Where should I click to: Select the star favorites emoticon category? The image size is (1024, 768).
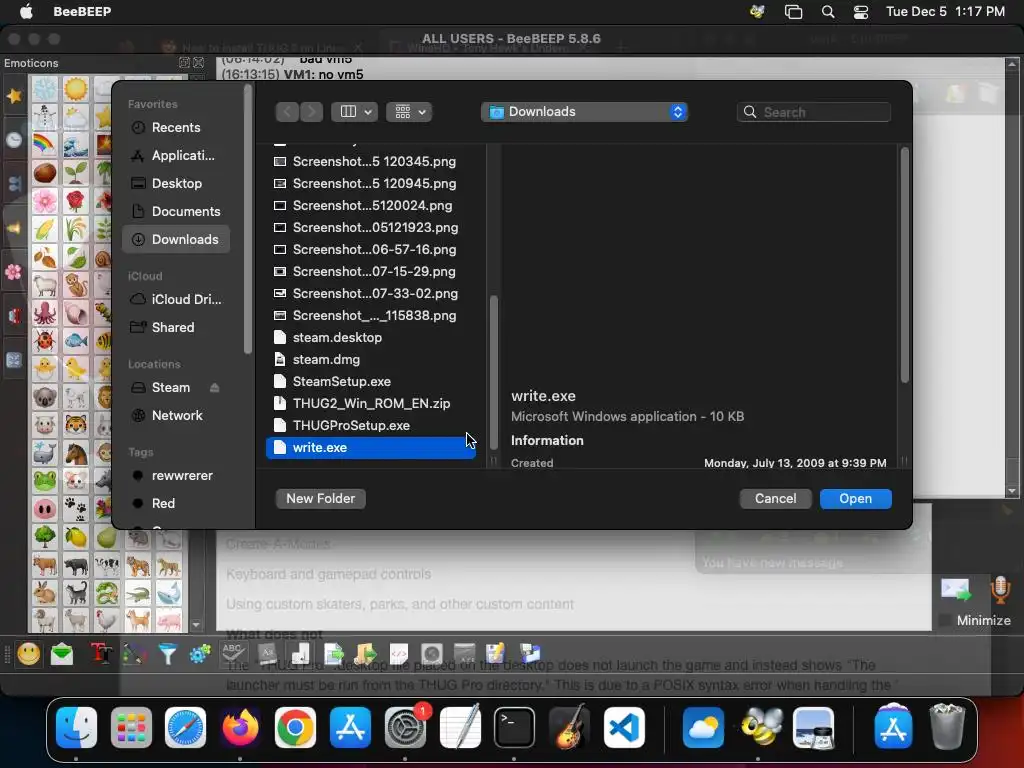[14, 96]
